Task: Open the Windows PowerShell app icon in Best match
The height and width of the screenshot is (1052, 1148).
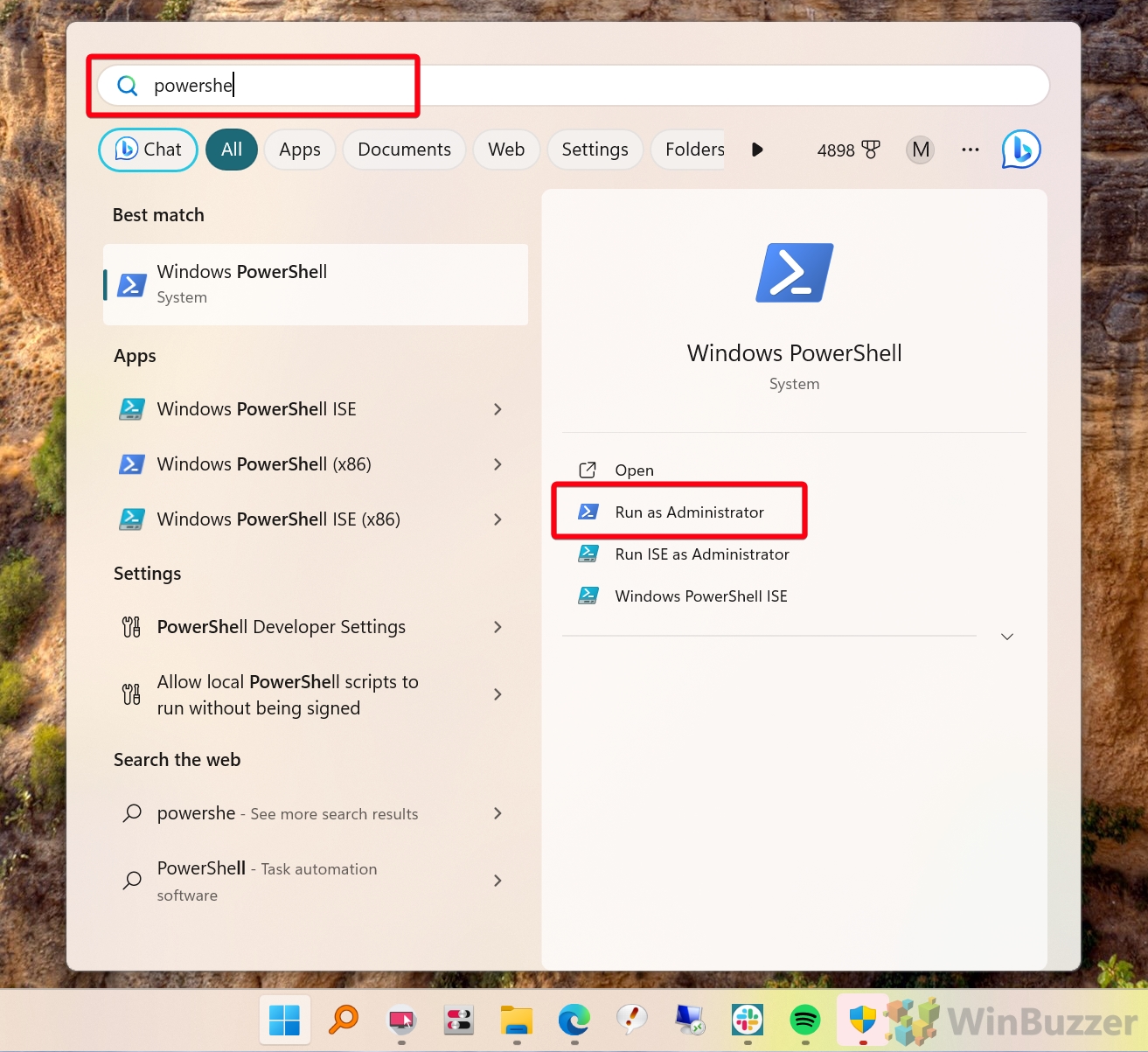Action: tap(131, 284)
